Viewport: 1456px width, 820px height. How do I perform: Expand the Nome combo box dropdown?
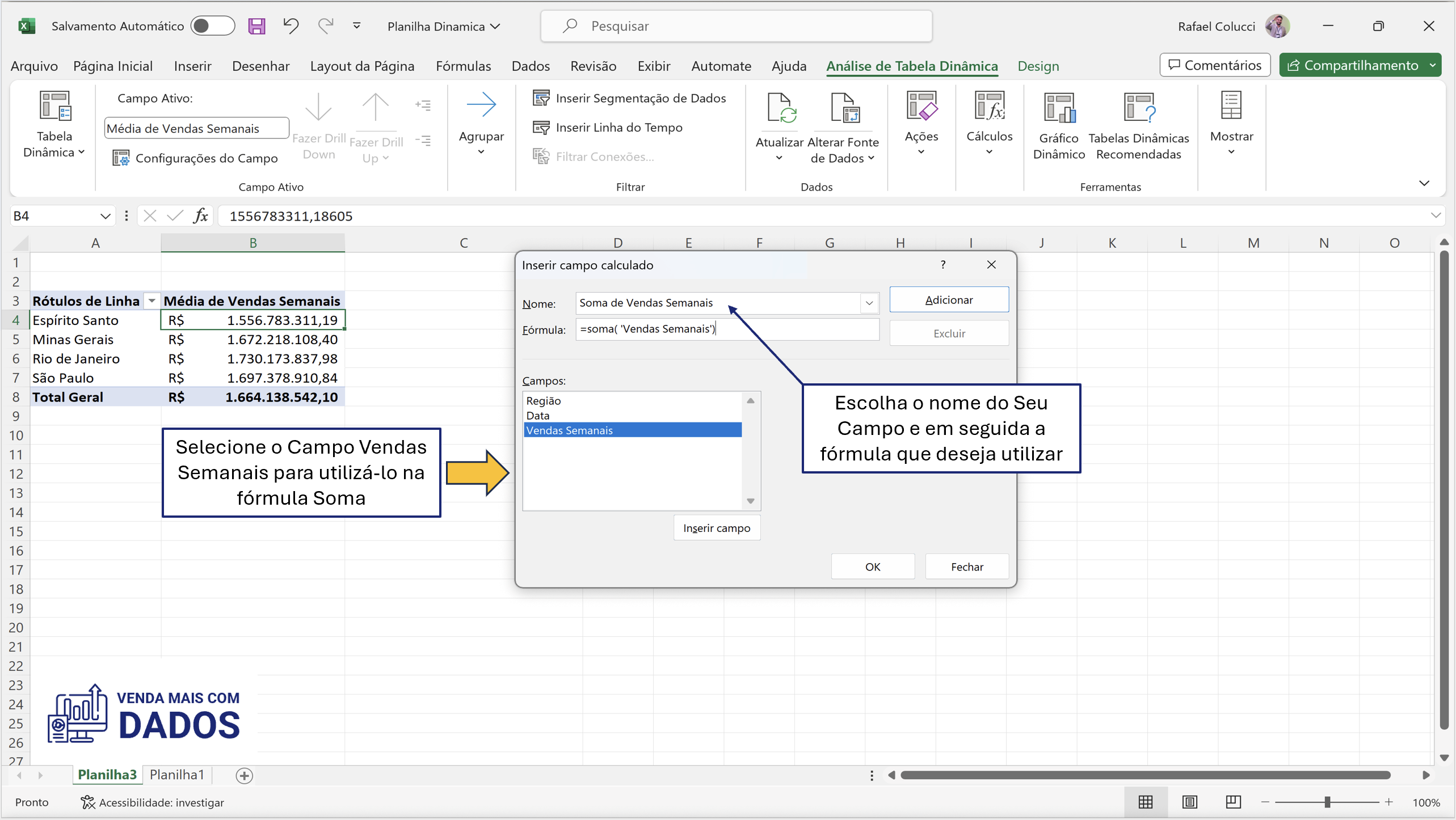[x=869, y=303]
